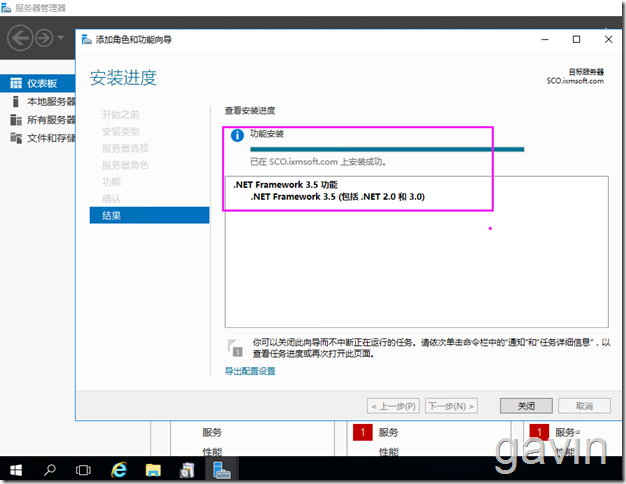Select the 服务器选择 wizard step
The width and height of the screenshot is (626, 484).
click(125, 148)
